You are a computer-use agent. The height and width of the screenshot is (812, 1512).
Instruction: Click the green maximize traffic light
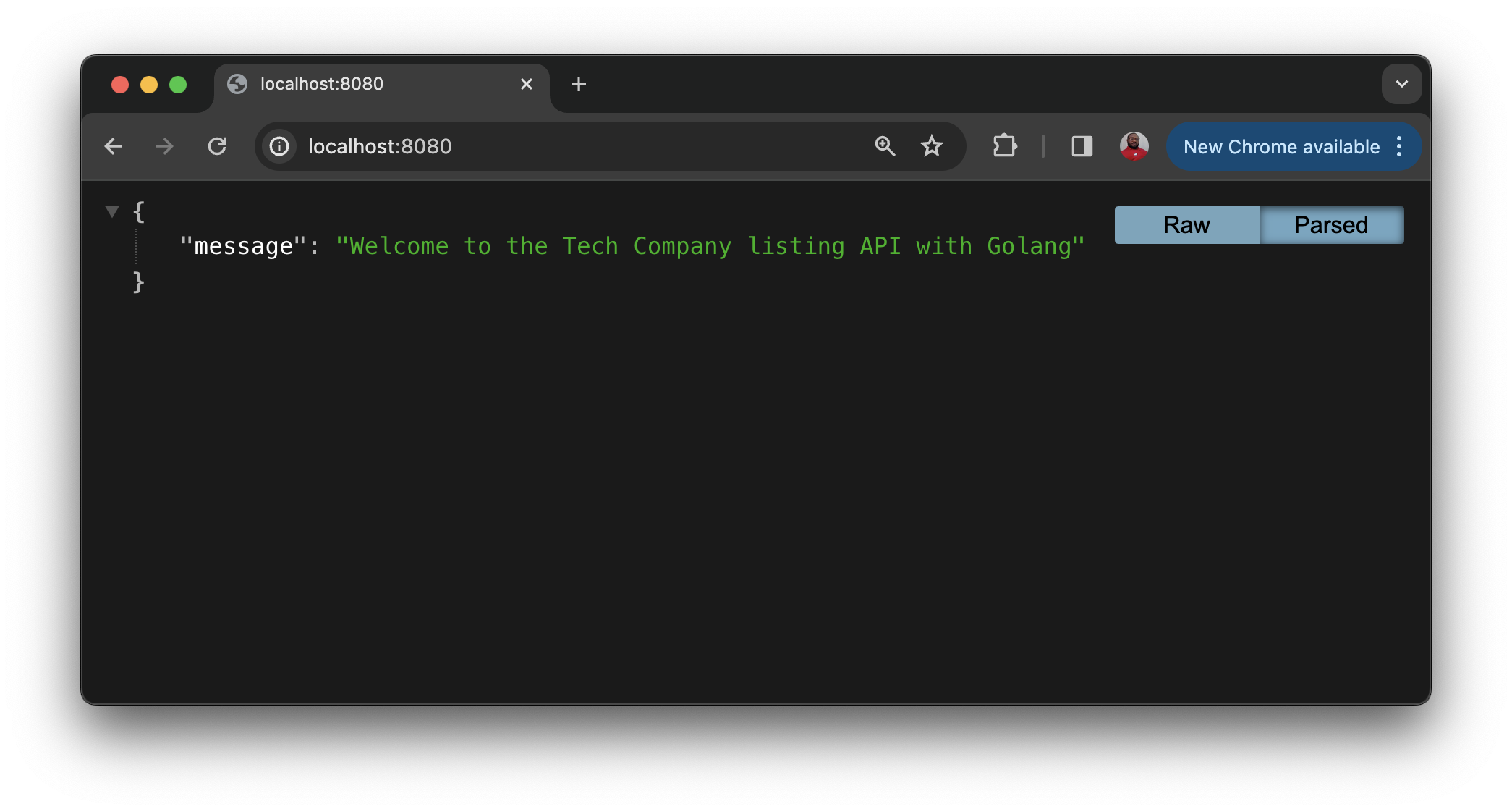click(179, 84)
